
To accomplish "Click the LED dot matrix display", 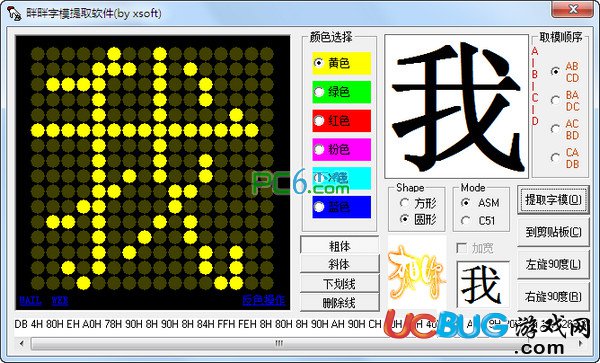I will [x=152, y=173].
